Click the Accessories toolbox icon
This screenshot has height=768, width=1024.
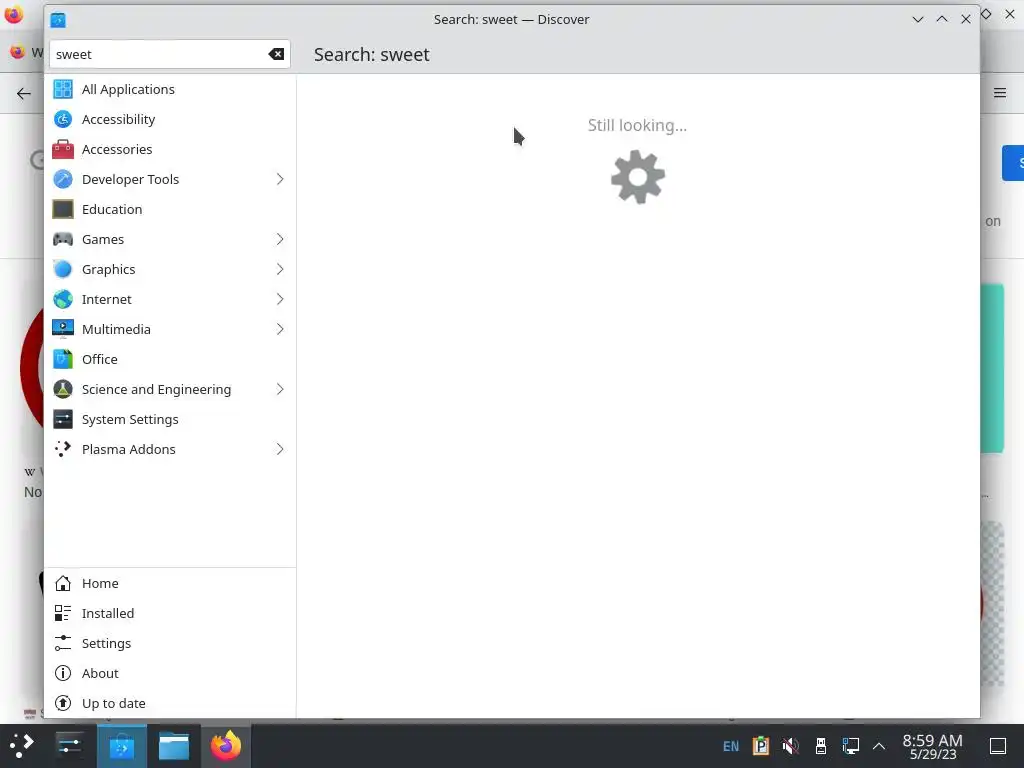(x=63, y=150)
